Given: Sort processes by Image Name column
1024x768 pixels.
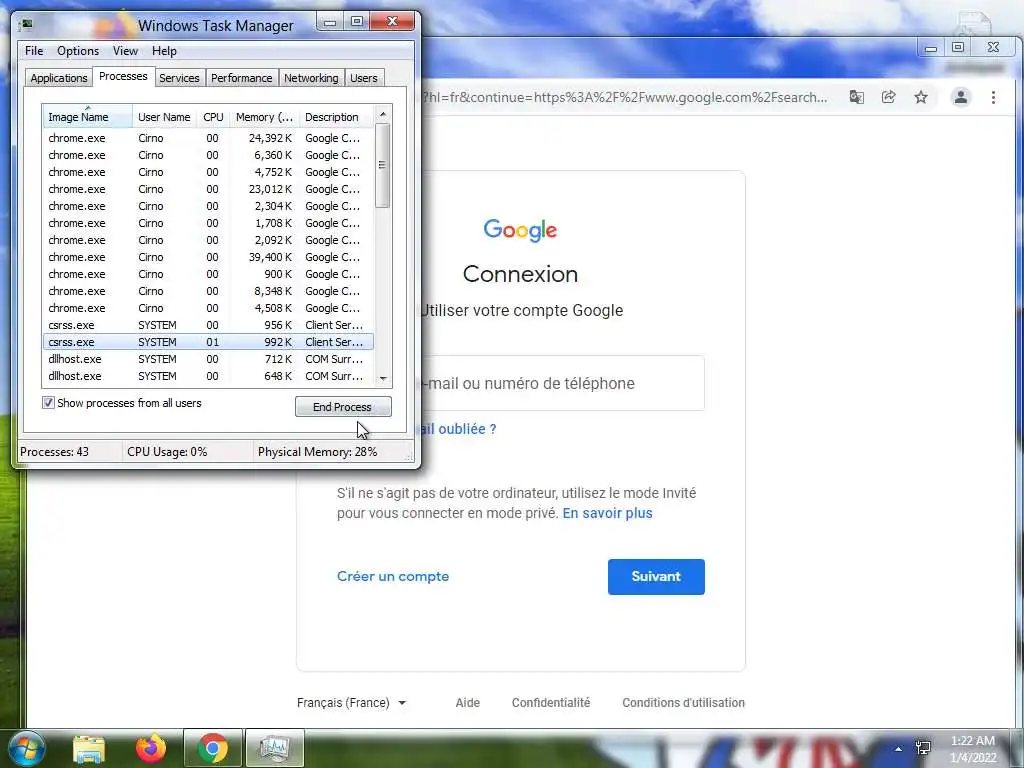Looking at the screenshot, I should (88, 117).
